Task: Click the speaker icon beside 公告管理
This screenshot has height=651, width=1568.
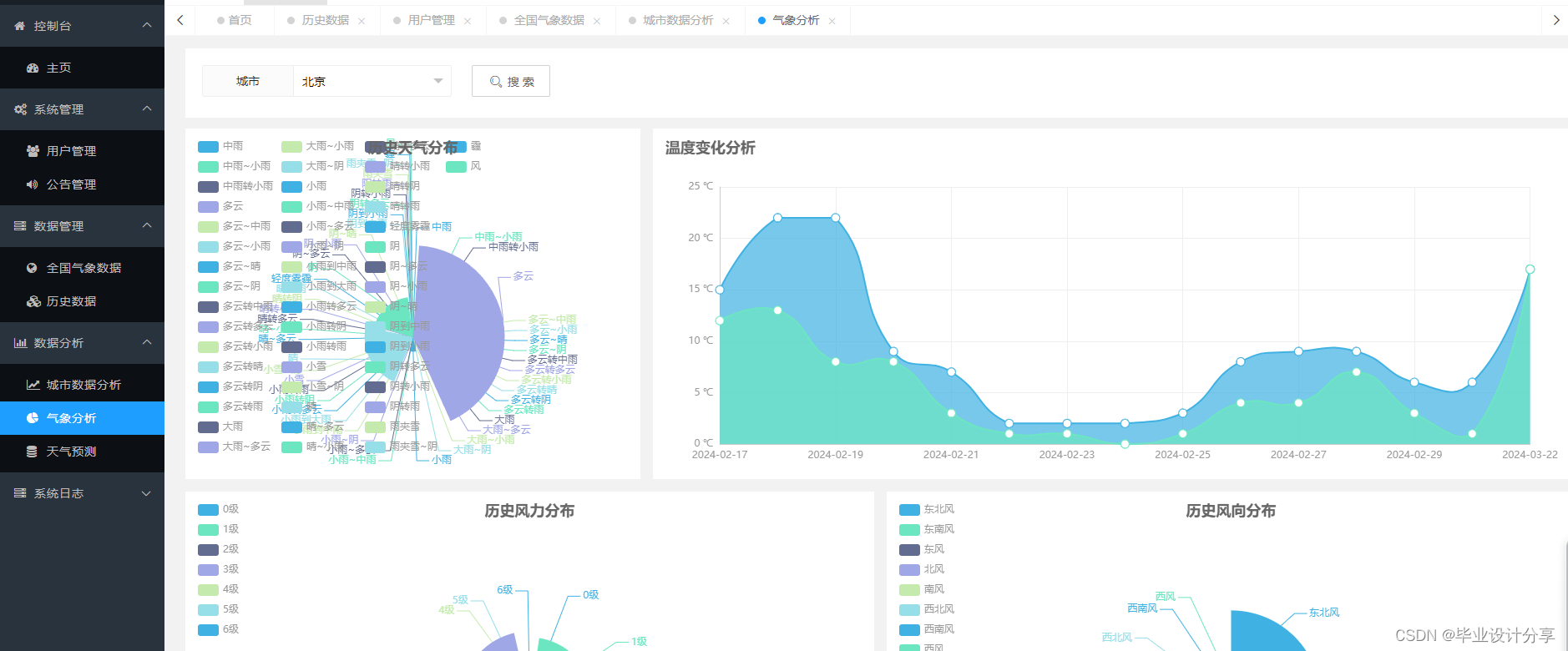Action: point(33,184)
